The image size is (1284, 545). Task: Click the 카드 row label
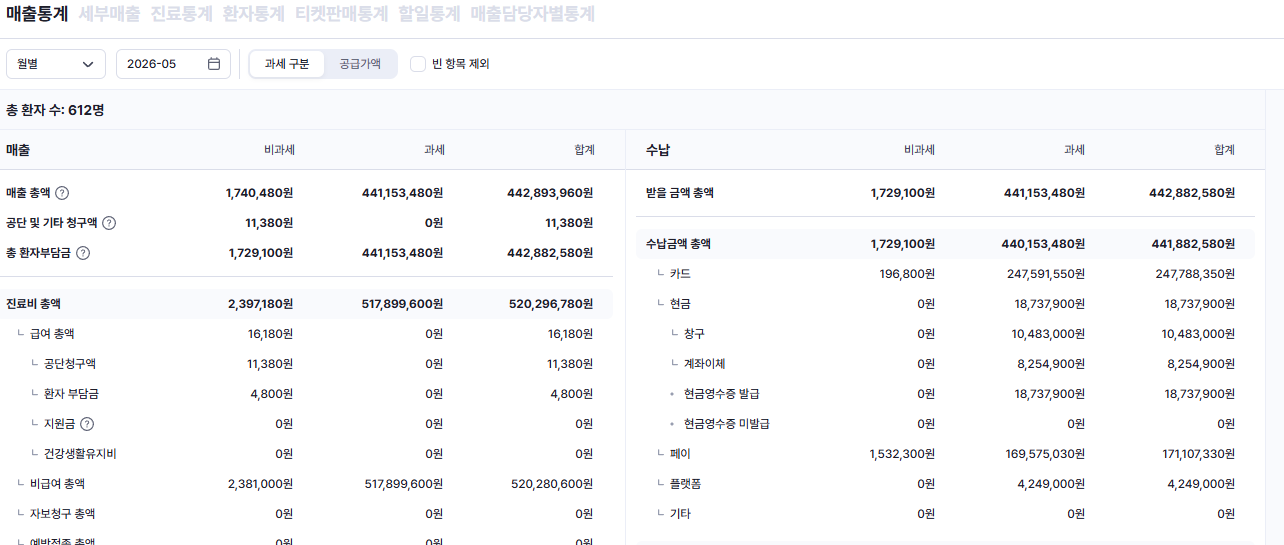(680, 273)
